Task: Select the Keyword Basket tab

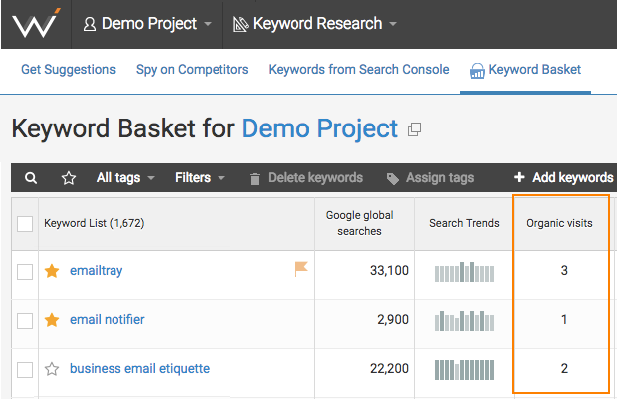Action: click(x=525, y=70)
